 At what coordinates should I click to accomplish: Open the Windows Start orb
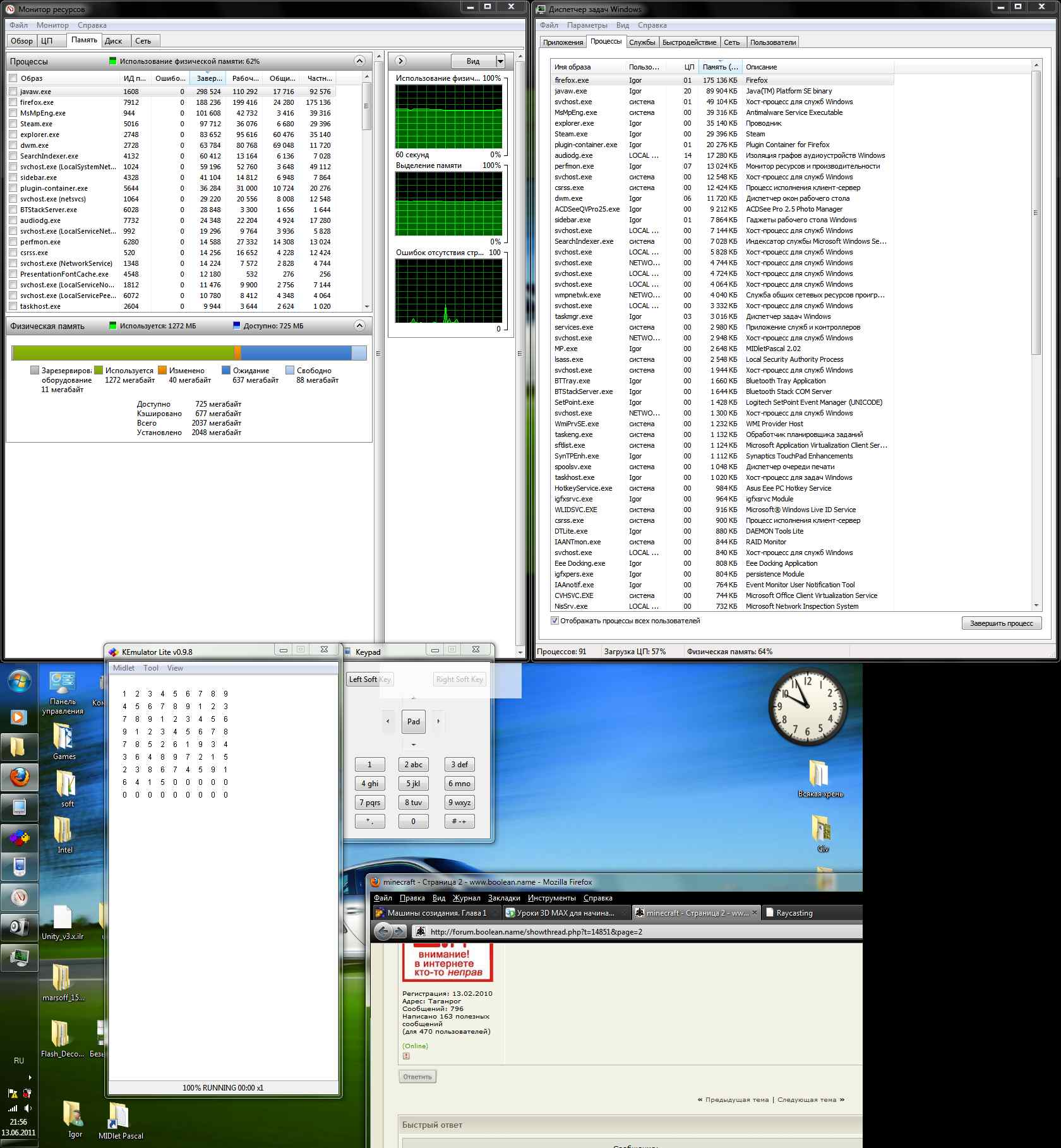click(19, 682)
